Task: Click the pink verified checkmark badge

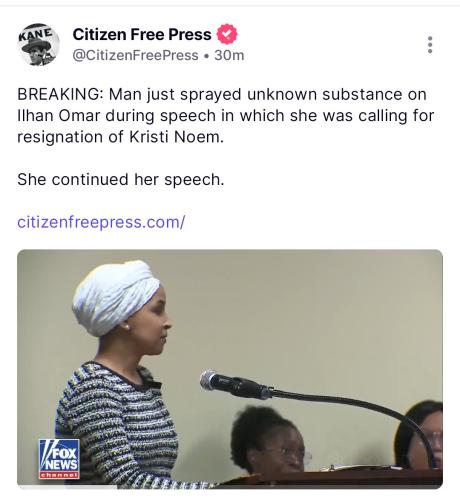Action: [x=227, y=34]
